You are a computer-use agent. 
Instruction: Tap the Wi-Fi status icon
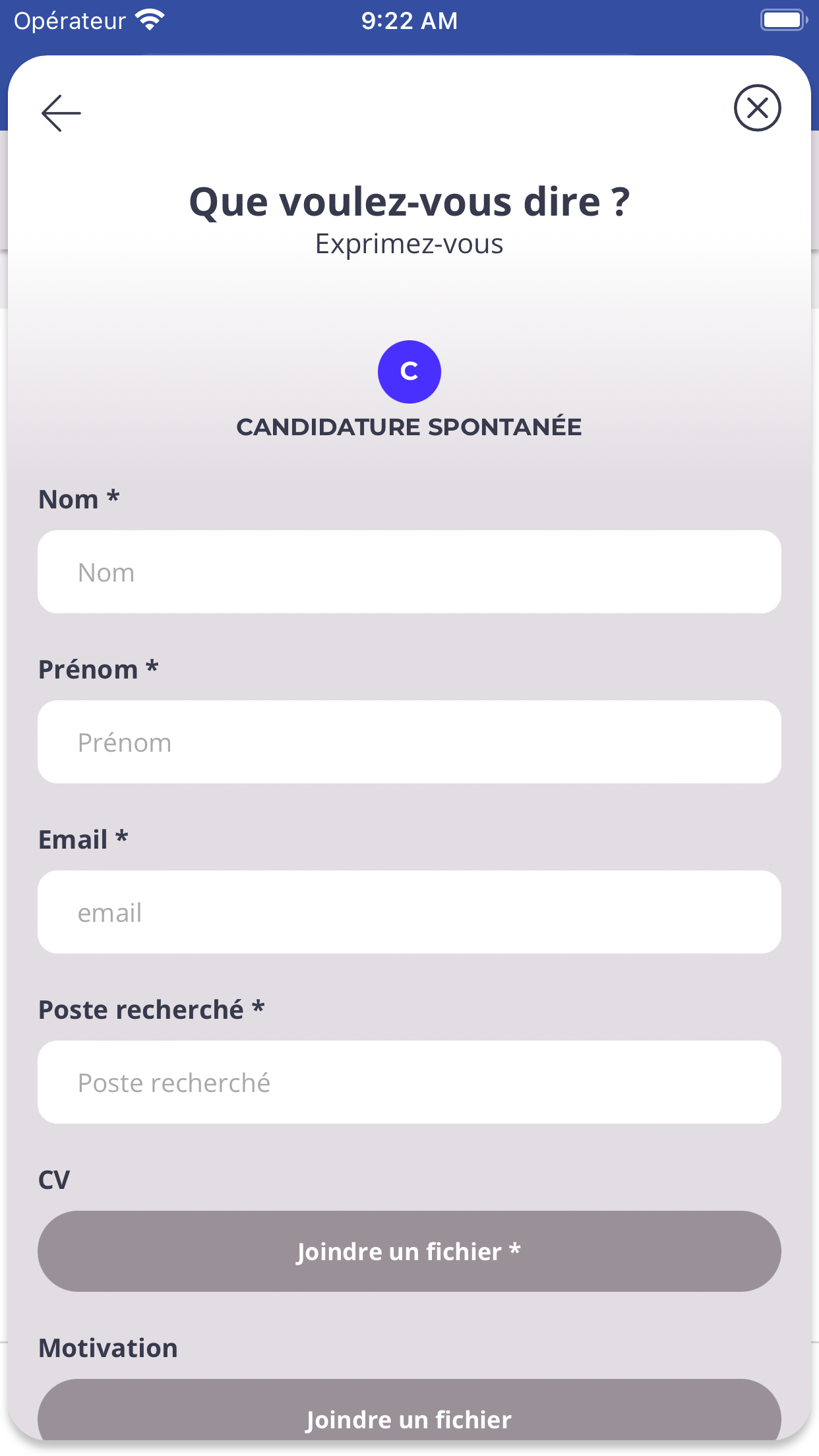click(x=150, y=20)
